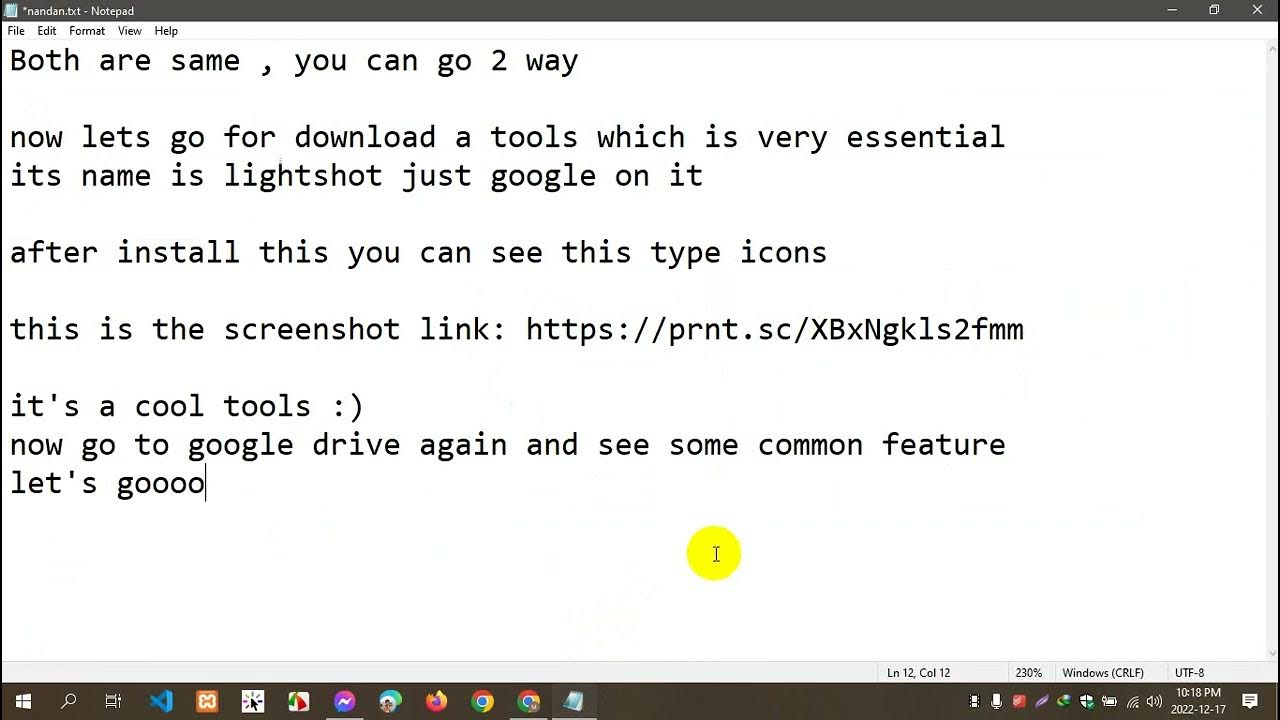
Task: Click the line "it's a cool tools :)"
Action: (187, 406)
